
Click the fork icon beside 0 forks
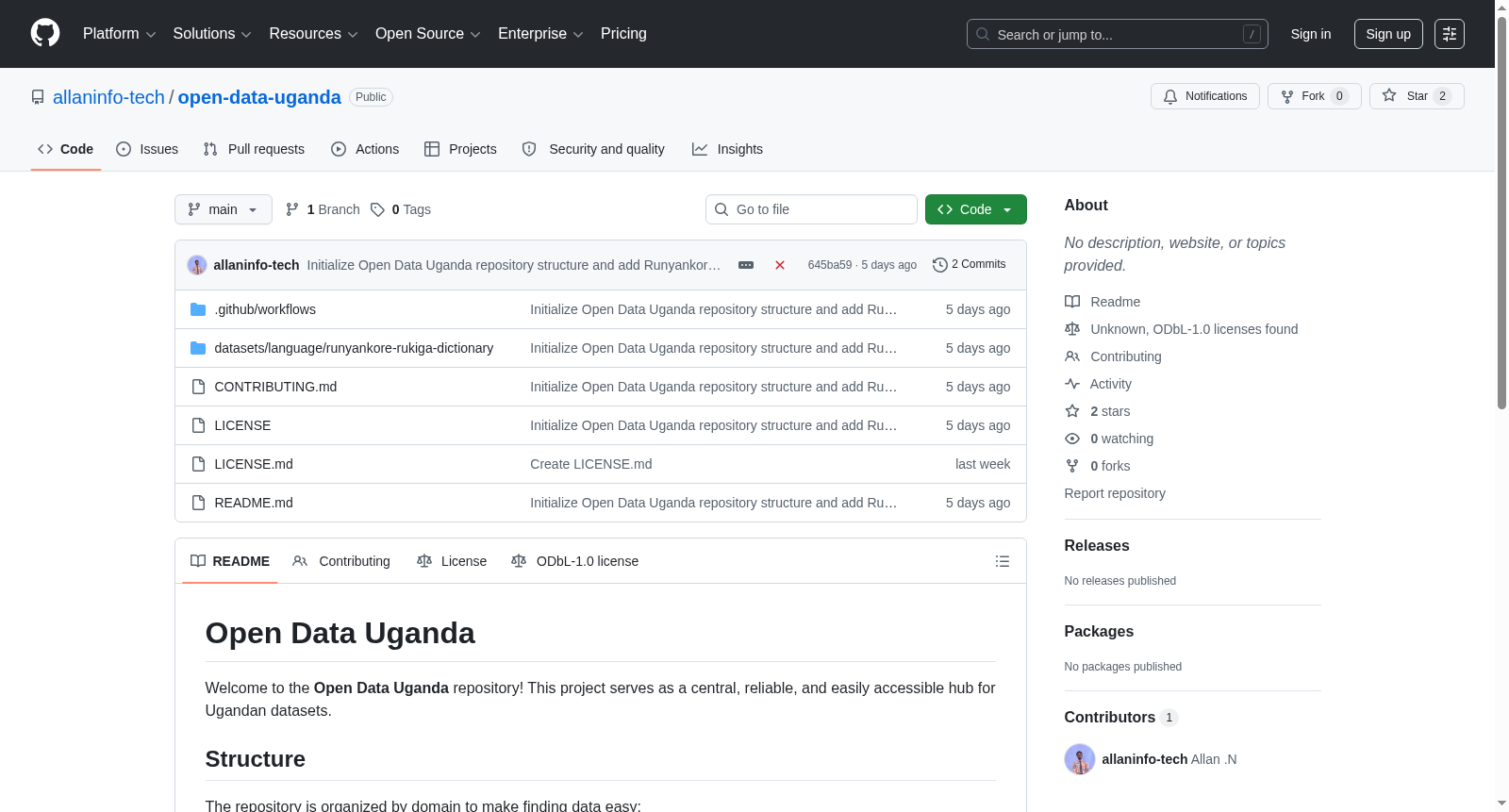click(1072, 466)
